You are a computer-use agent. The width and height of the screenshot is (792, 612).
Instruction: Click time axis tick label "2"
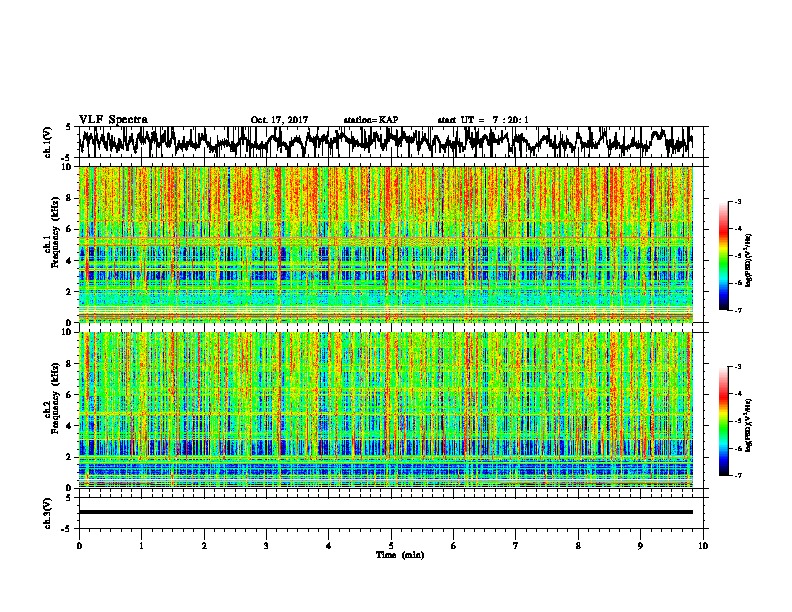[204, 546]
